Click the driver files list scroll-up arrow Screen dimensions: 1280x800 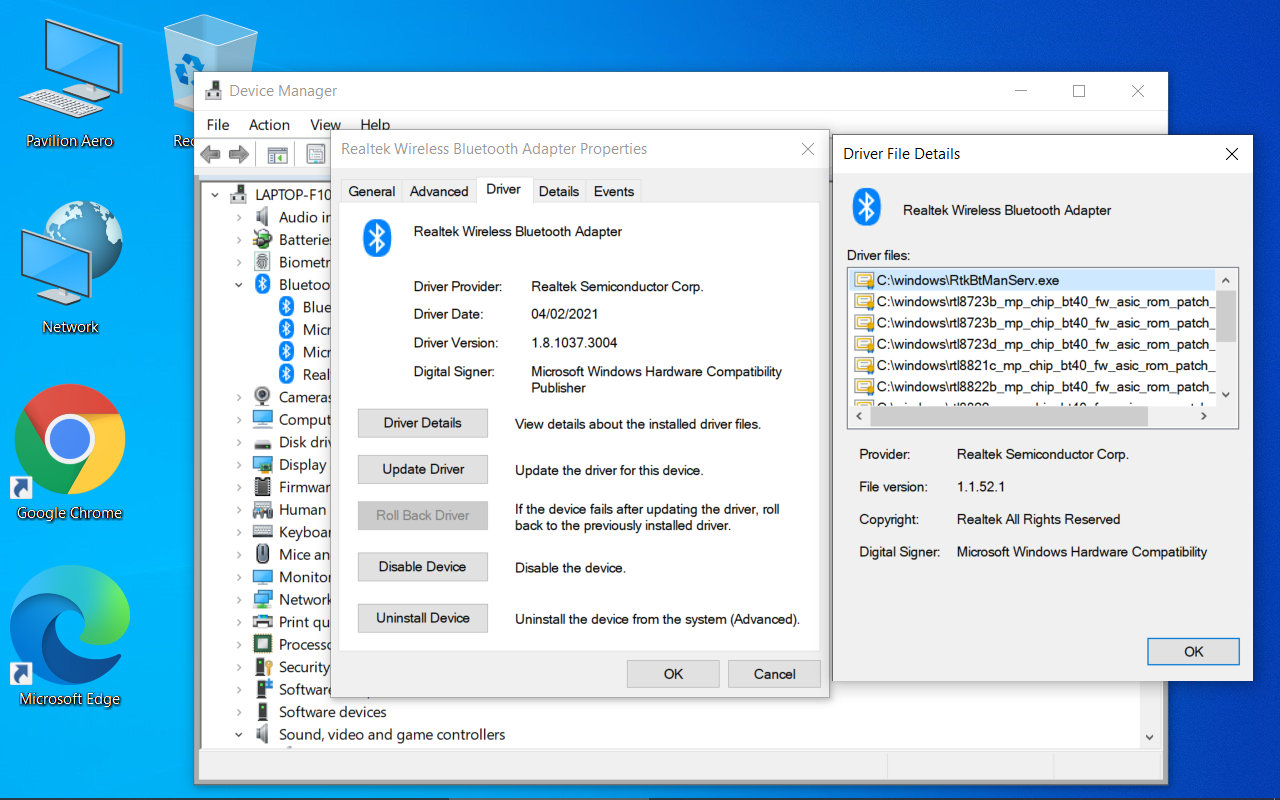(x=1227, y=279)
